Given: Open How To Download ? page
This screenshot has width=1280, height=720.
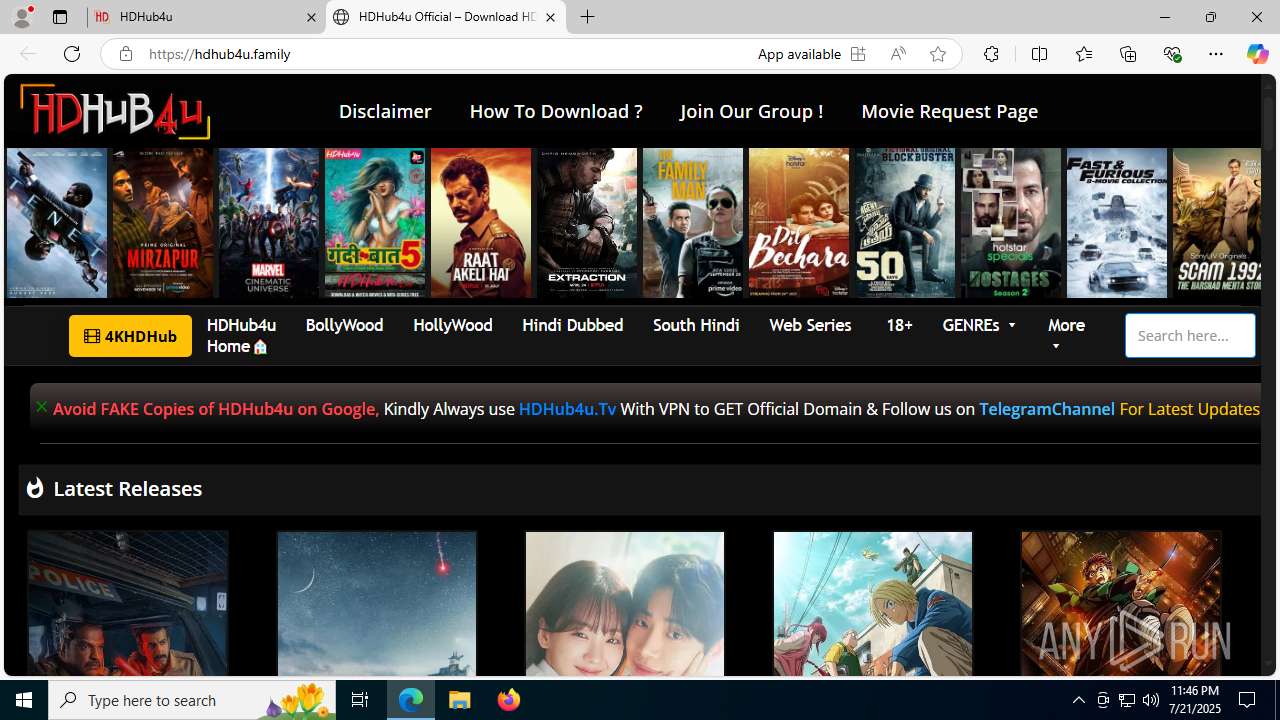Looking at the screenshot, I should (556, 111).
